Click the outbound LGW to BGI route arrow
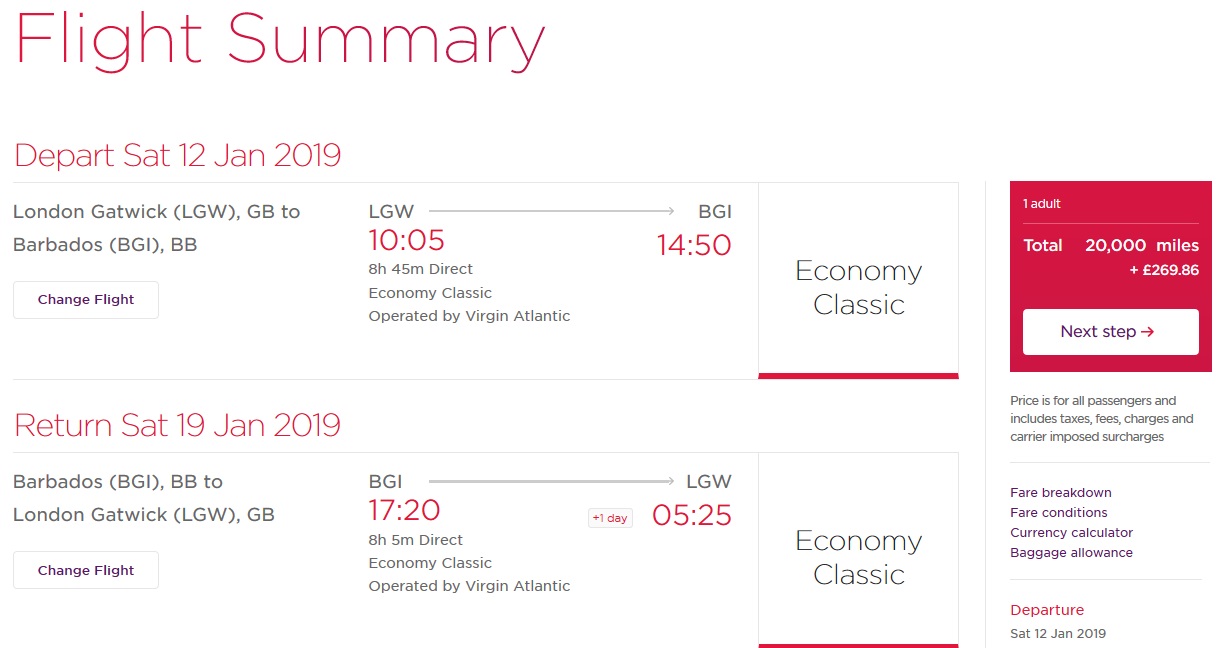This screenshot has height=648, width=1225. (552, 211)
